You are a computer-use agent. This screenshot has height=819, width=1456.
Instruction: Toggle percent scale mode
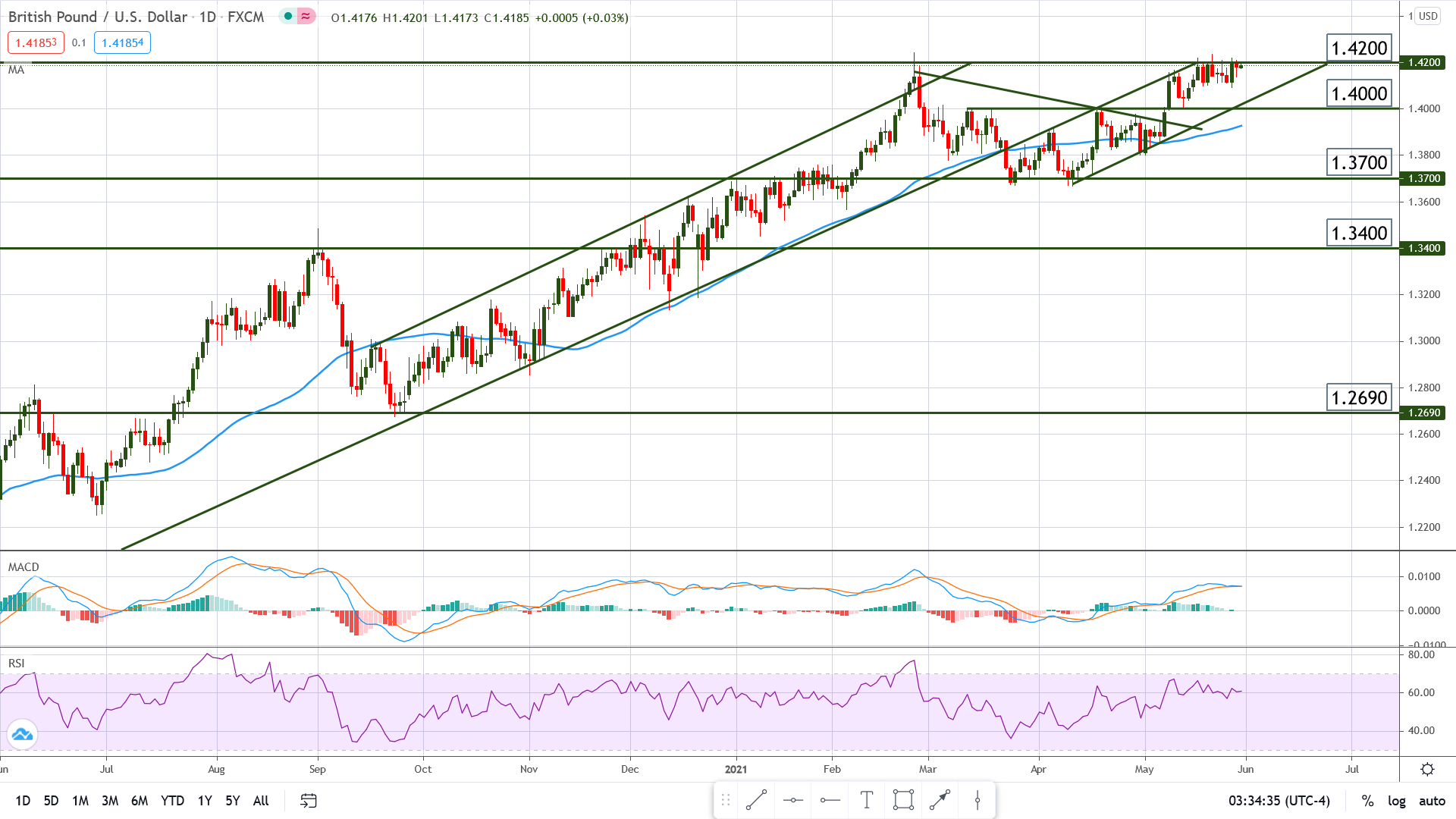click(x=1368, y=801)
